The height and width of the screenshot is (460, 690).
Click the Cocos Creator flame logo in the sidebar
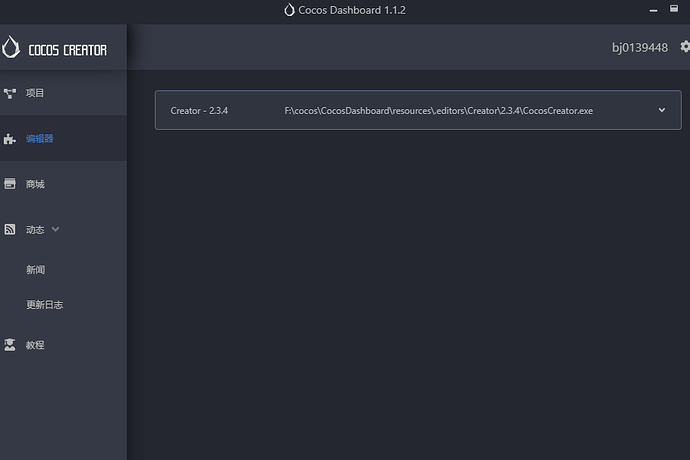[x=11, y=48]
